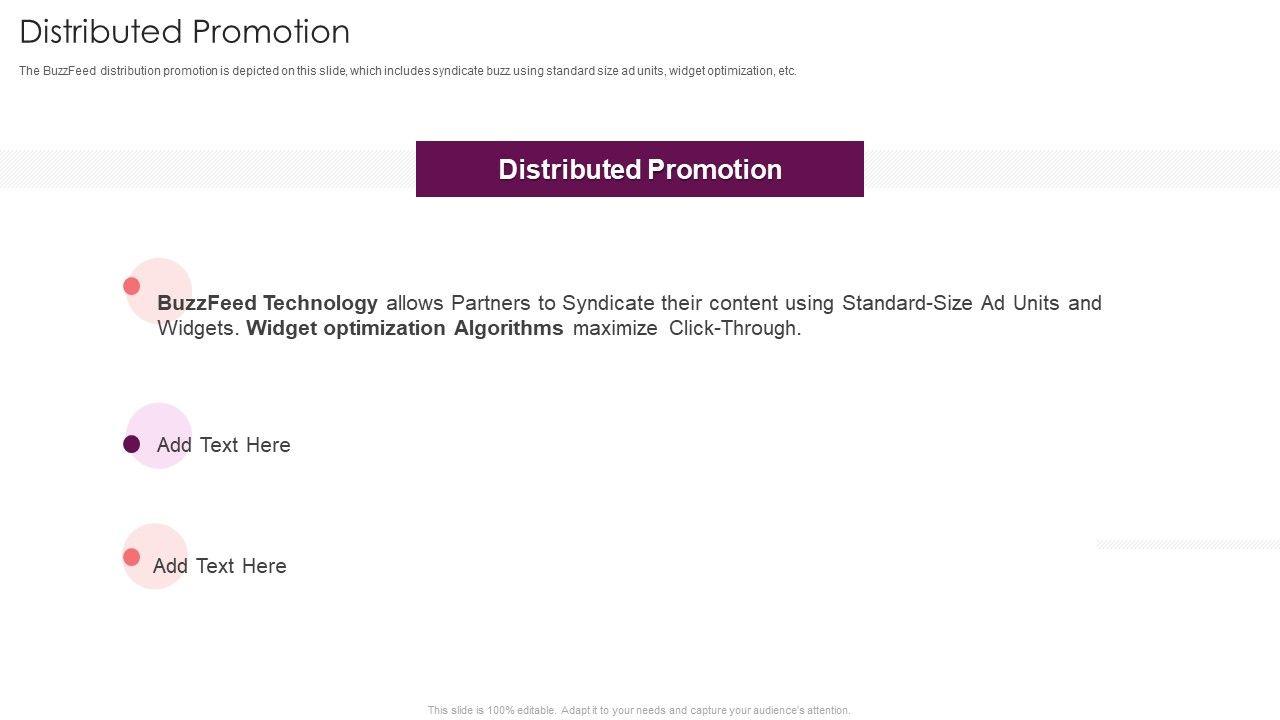Screen dimensions: 1280x720
Task: Select the bold Widget optimization Algorithms text
Action: 405,328
